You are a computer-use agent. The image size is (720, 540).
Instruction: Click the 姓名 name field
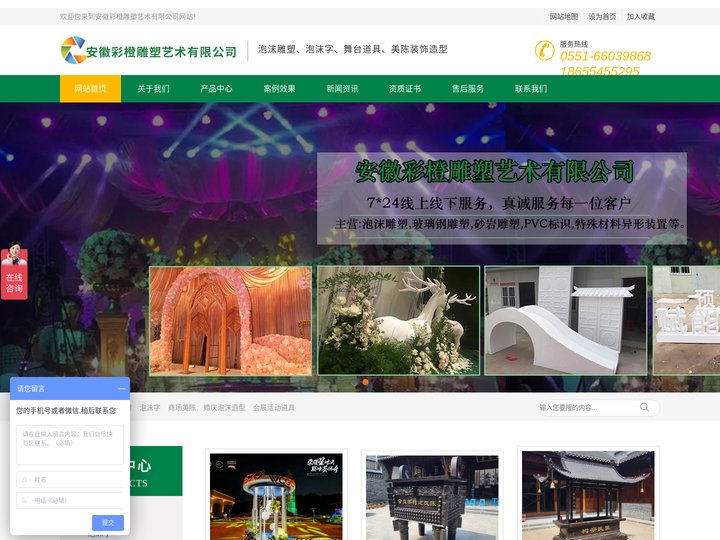pos(70,479)
